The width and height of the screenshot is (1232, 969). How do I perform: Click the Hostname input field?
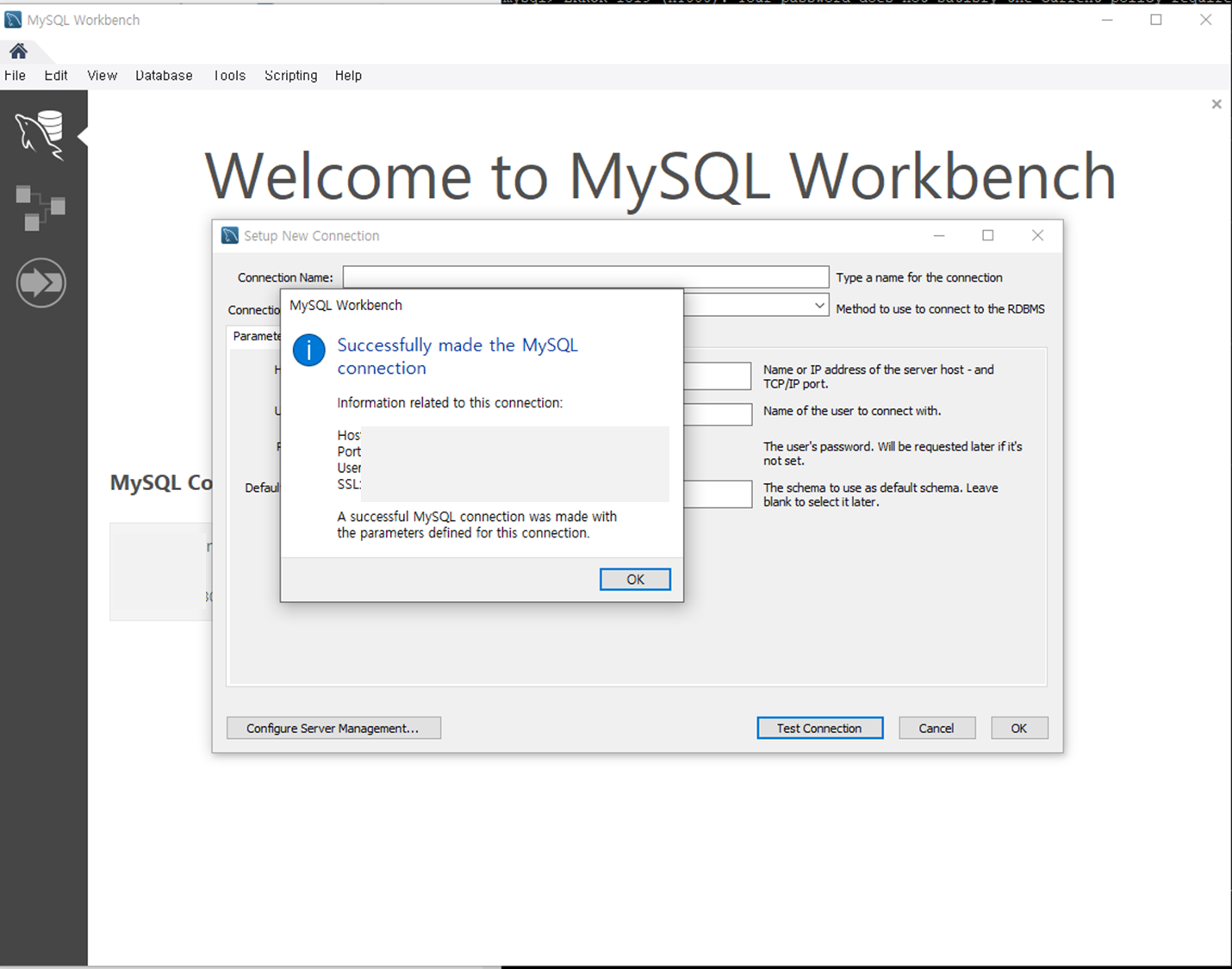(x=718, y=376)
